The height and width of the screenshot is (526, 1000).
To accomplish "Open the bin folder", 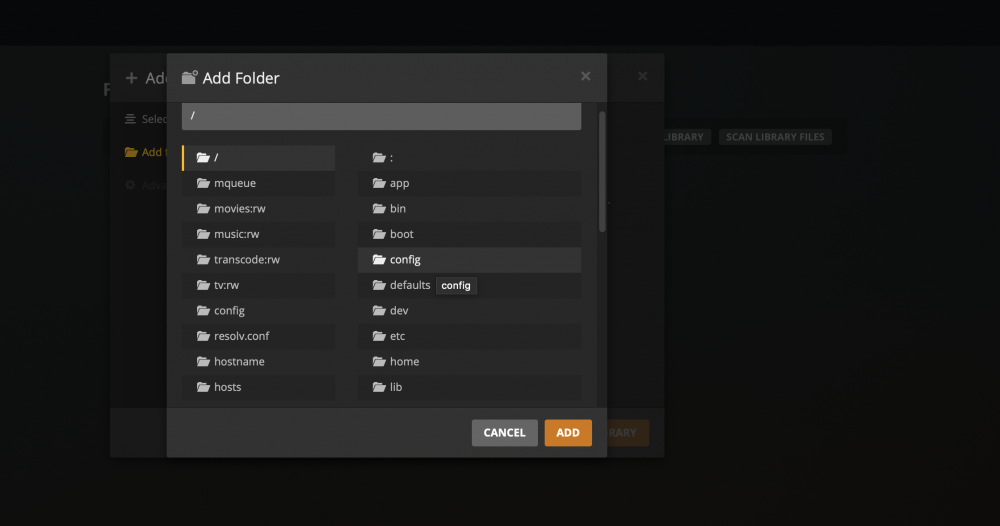I will tap(469, 208).
